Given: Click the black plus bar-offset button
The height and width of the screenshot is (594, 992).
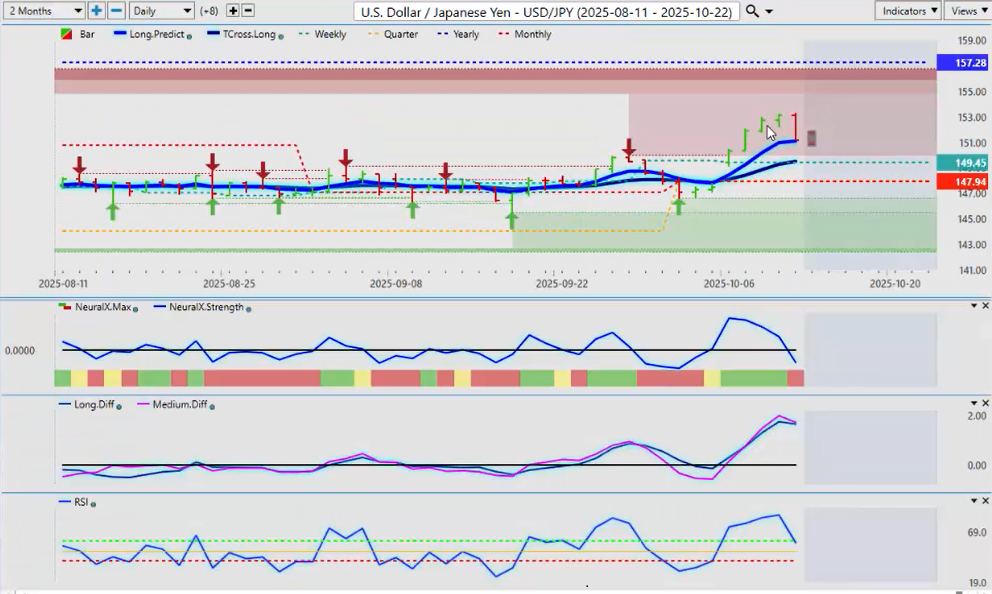Looking at the screenshot, I should 233,11.
